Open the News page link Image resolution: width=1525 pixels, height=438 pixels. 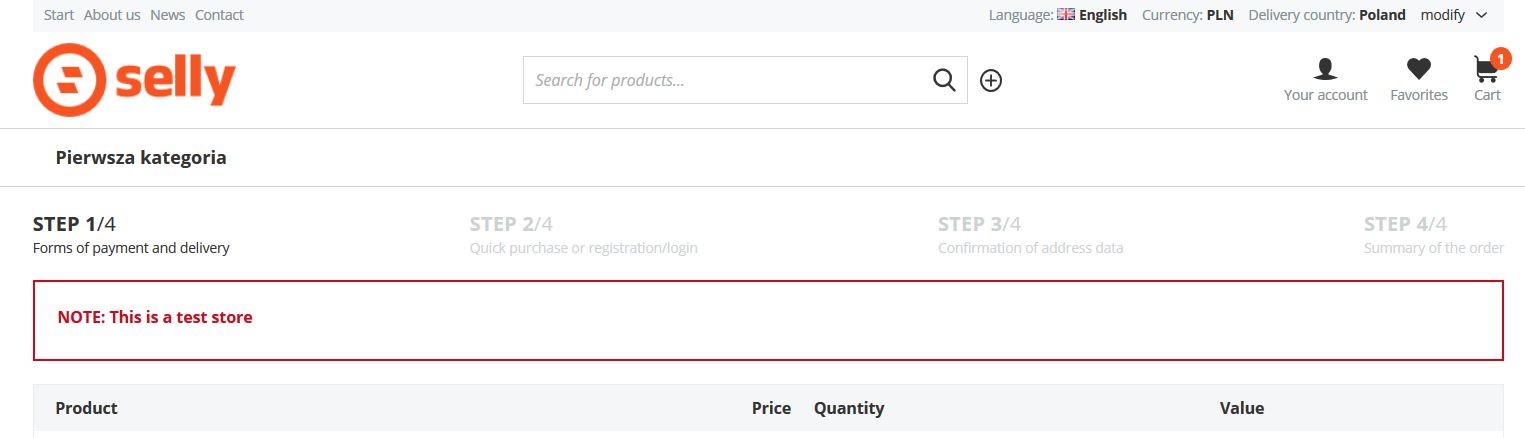point(167,15)
